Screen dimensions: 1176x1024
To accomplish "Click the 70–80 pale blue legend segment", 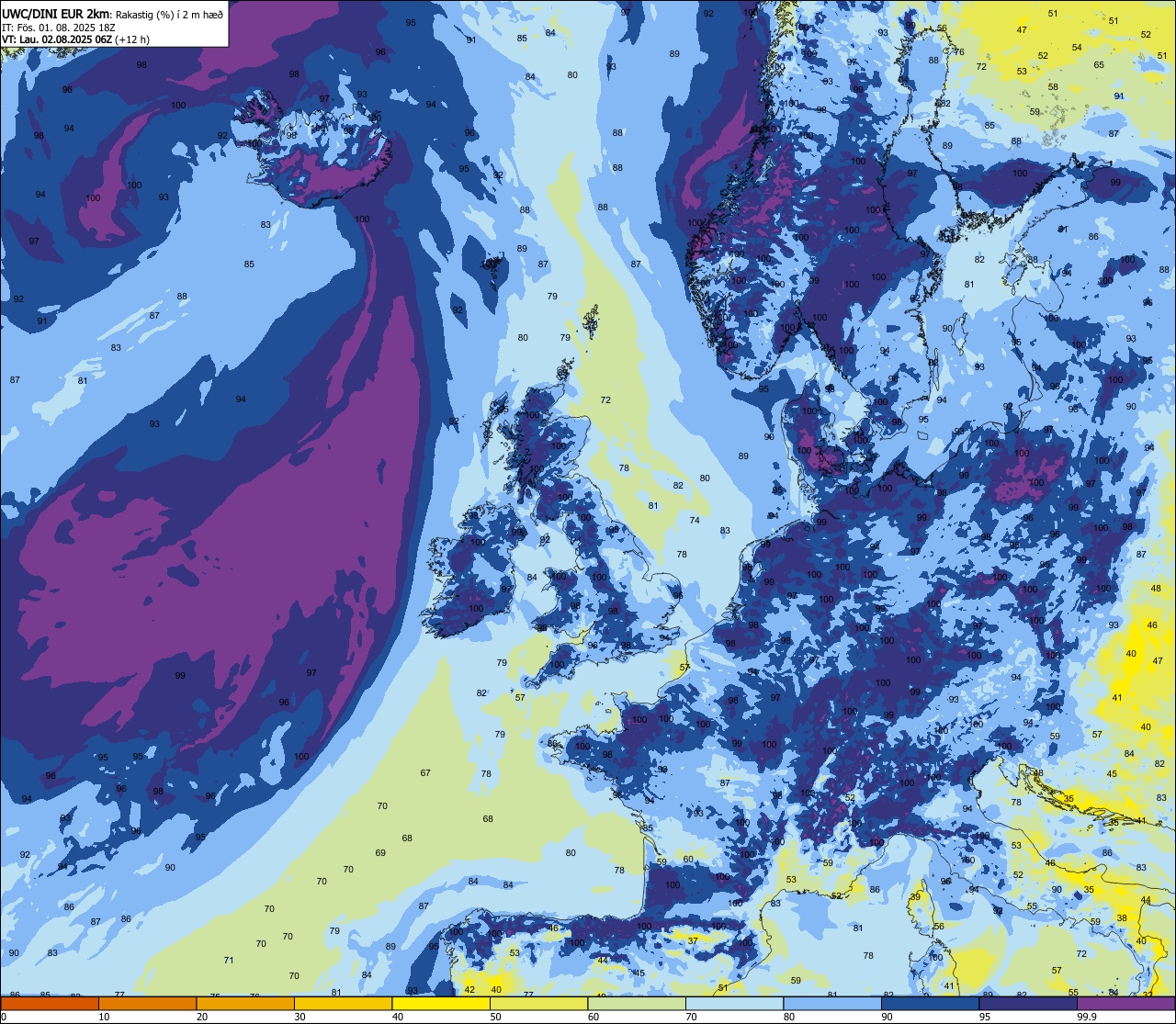I will (734, 1004).
